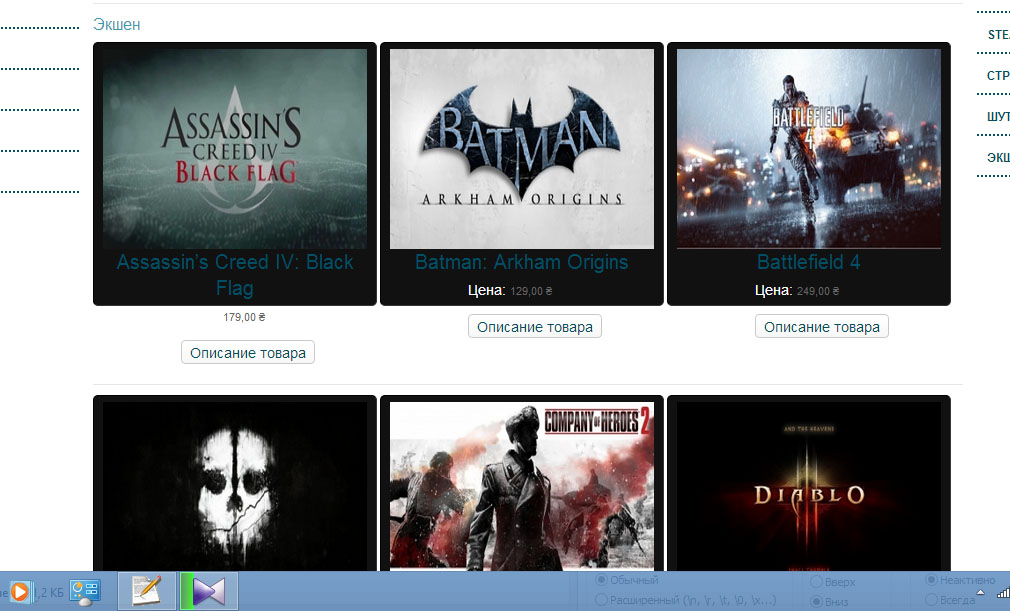Open the Notepad++ taskbar icon

(x=146, y=591)
